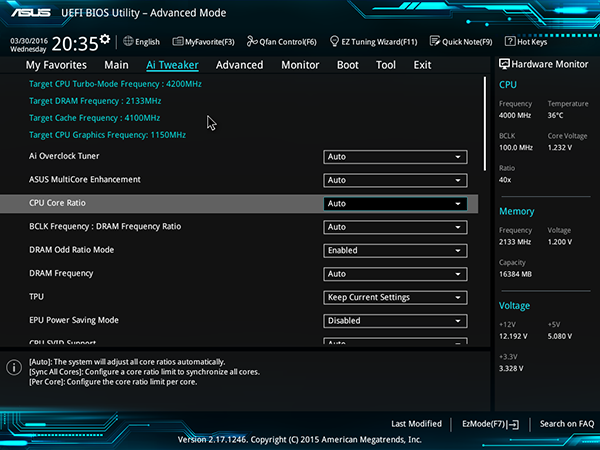Open the Tool tab
Screen dimensions: 600x450
[386, 65]
